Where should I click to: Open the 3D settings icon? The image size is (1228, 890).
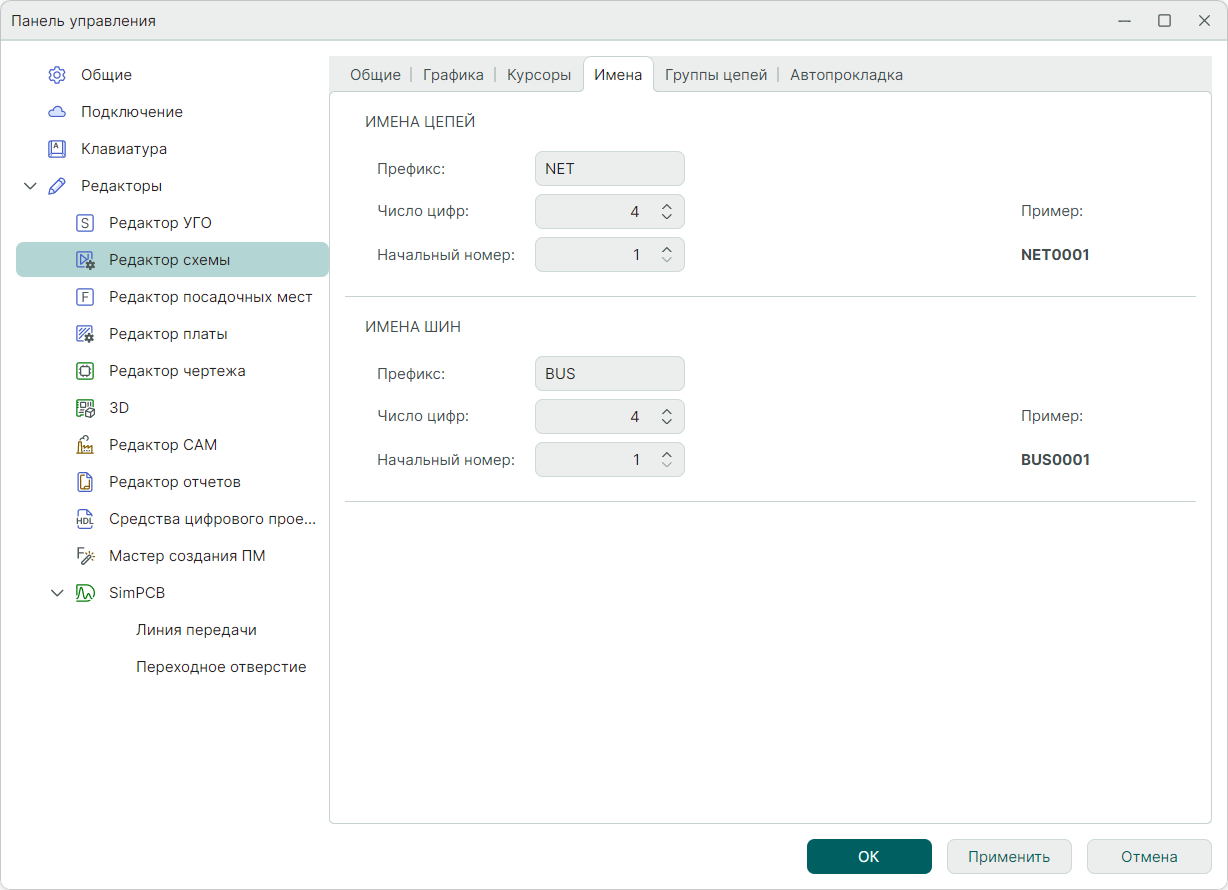pos(85,408)
